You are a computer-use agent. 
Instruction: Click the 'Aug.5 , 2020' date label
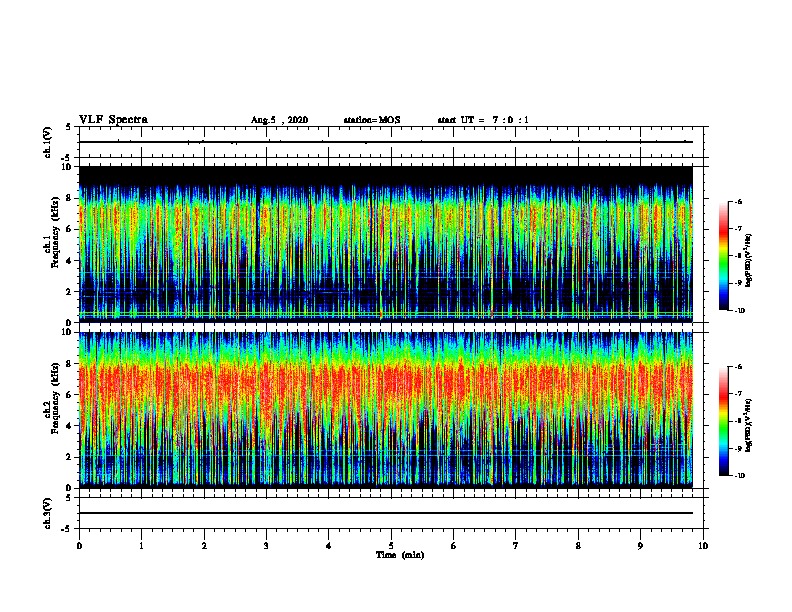coord(279,120)
